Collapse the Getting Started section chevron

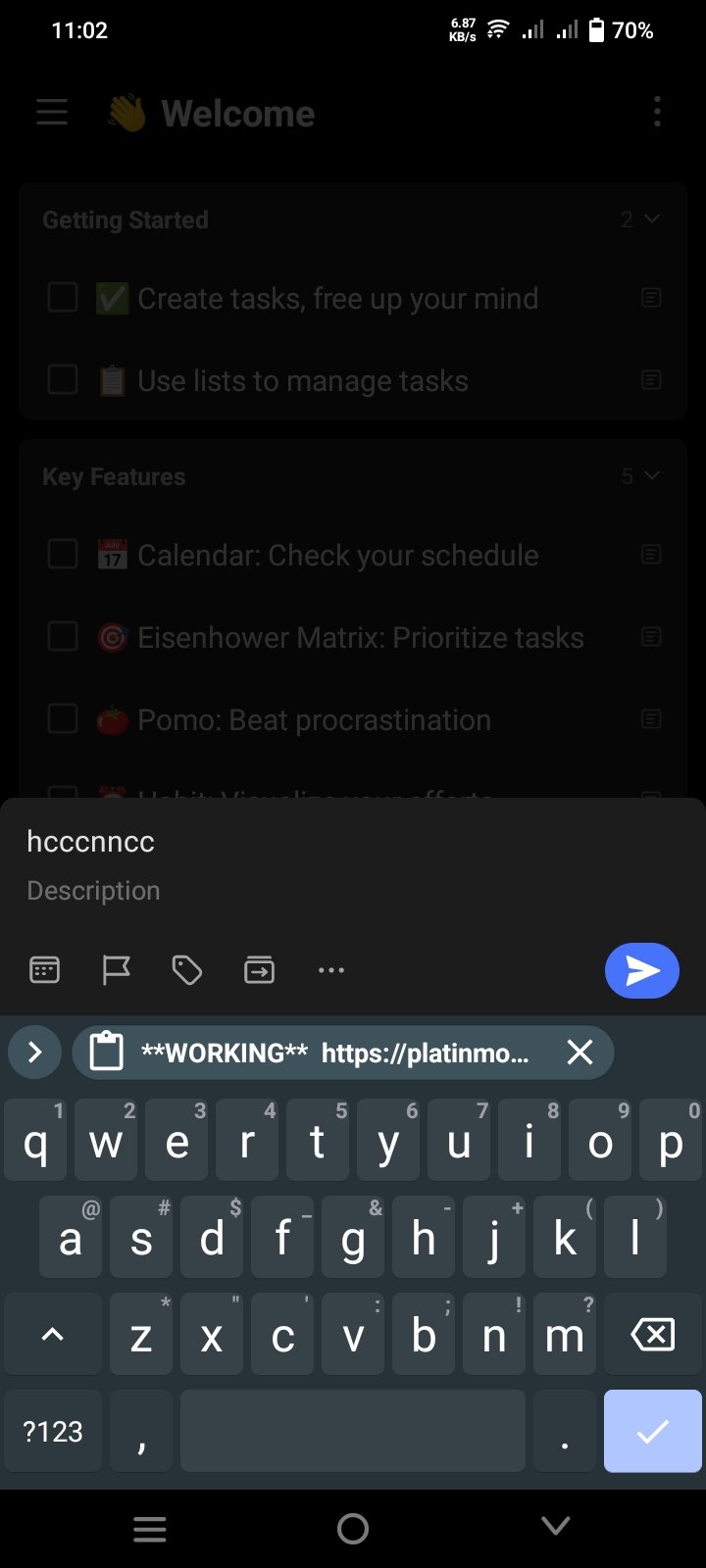[x=651, y=219]
